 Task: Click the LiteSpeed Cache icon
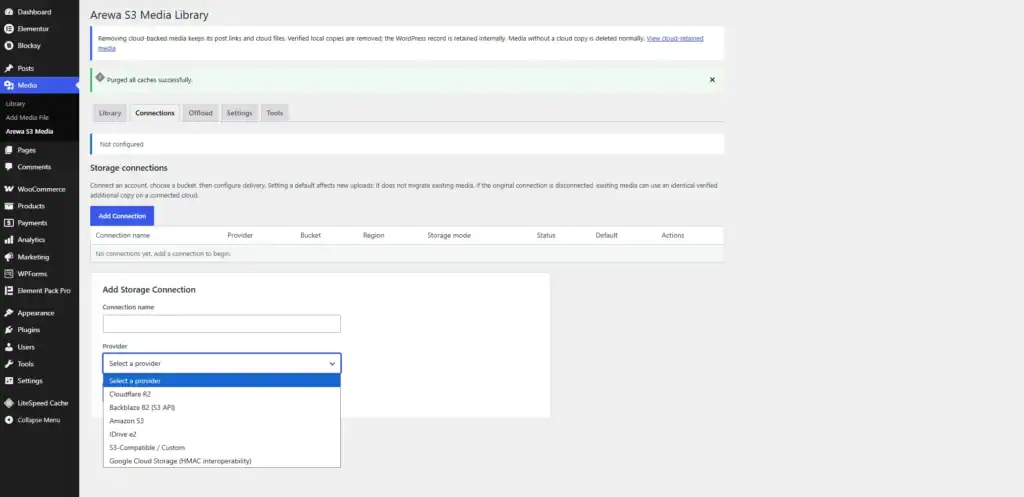coord(8,403)
